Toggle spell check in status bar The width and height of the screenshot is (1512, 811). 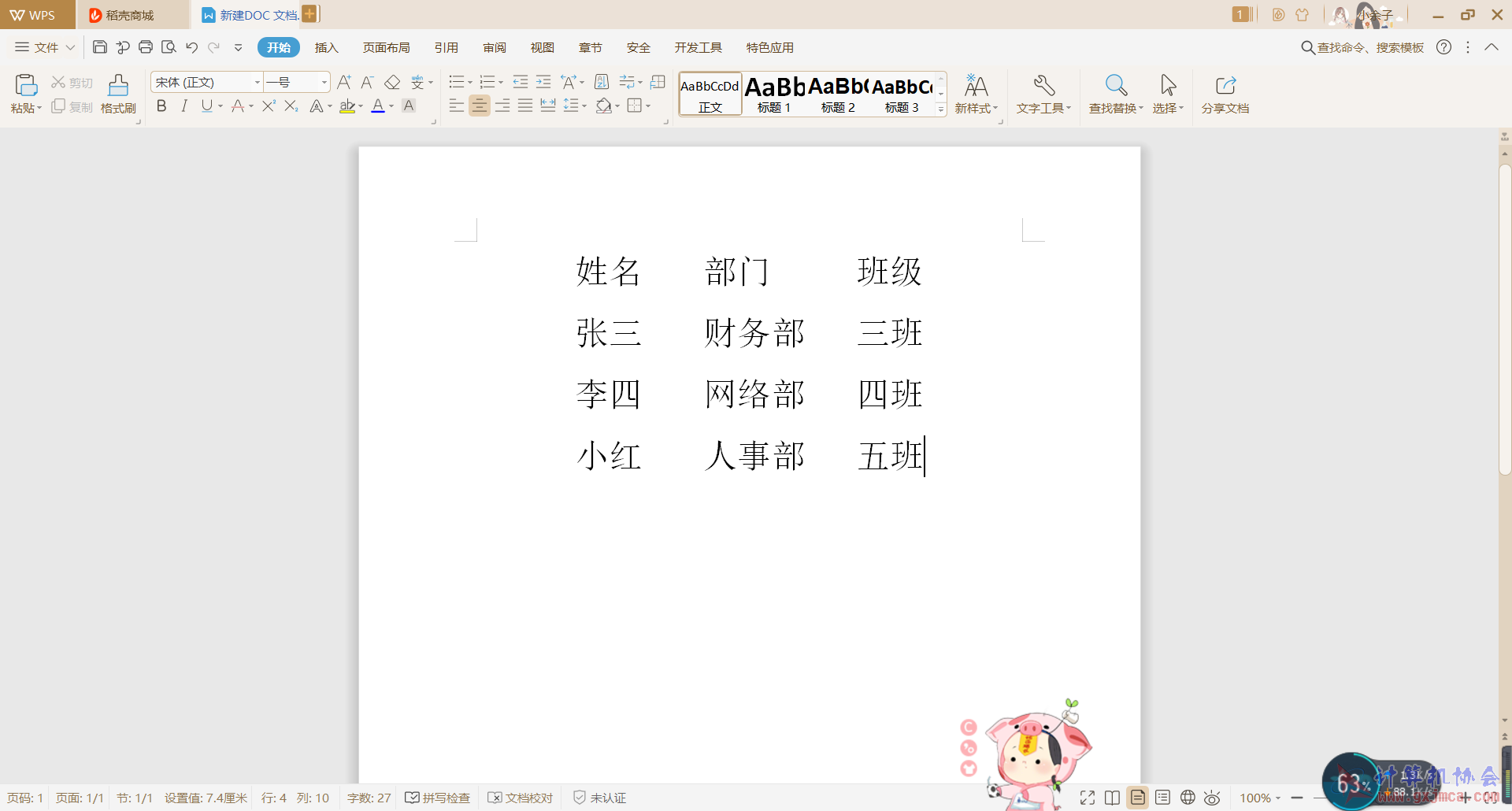tap(437, 798)
